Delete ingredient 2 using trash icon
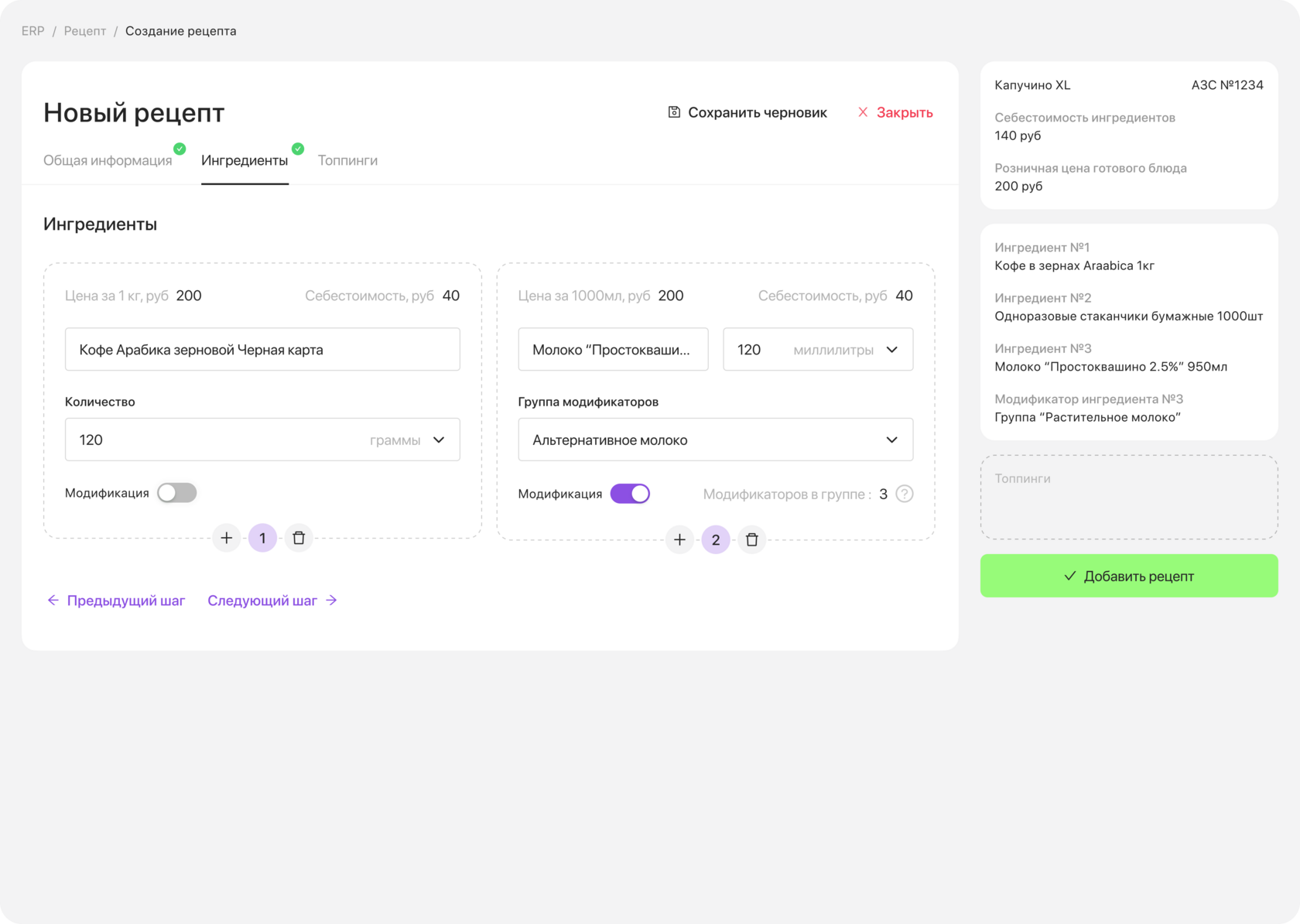This screenshot has width=1300, height=924. [751, 539]
